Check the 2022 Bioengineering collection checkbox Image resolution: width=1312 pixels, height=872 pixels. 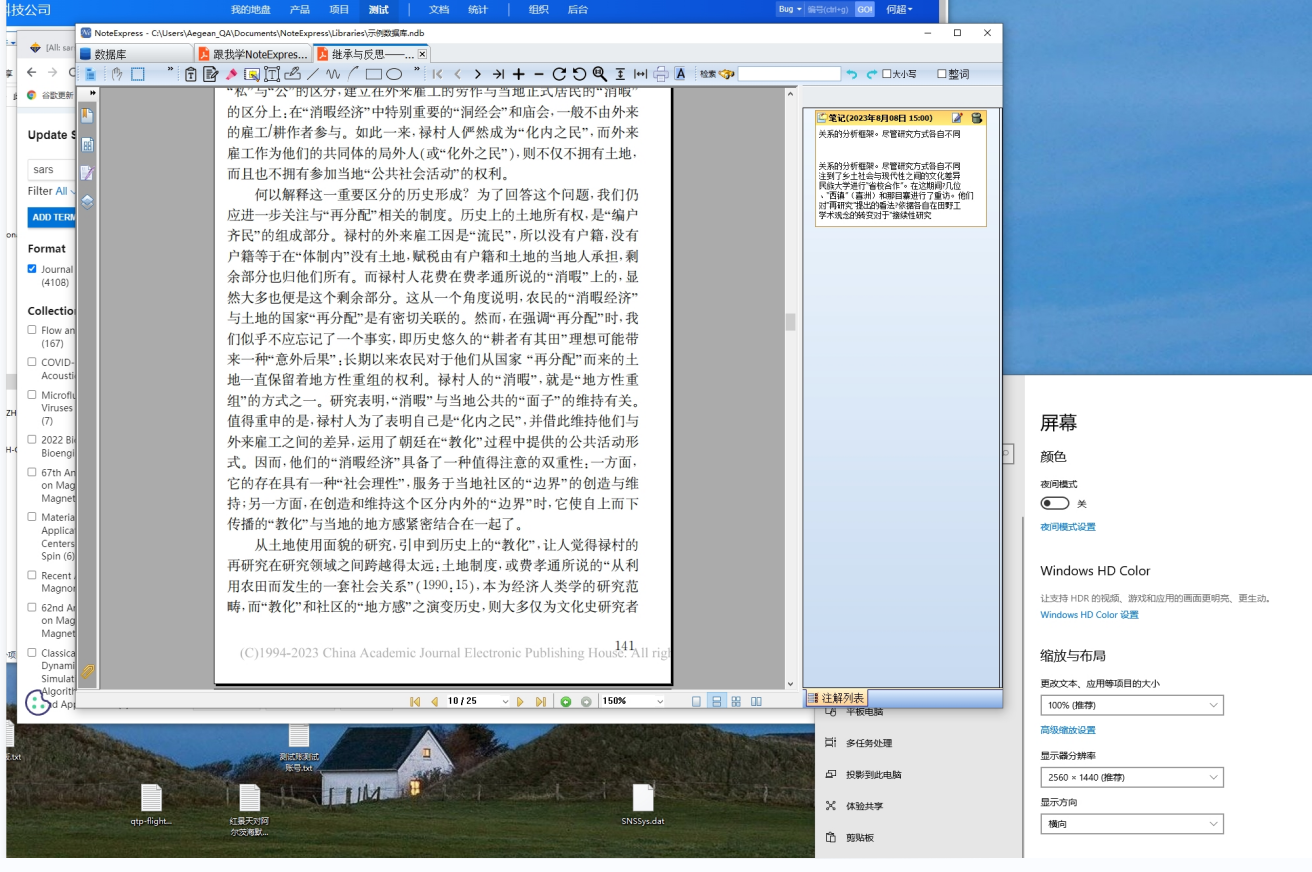[x=32, y=439]
